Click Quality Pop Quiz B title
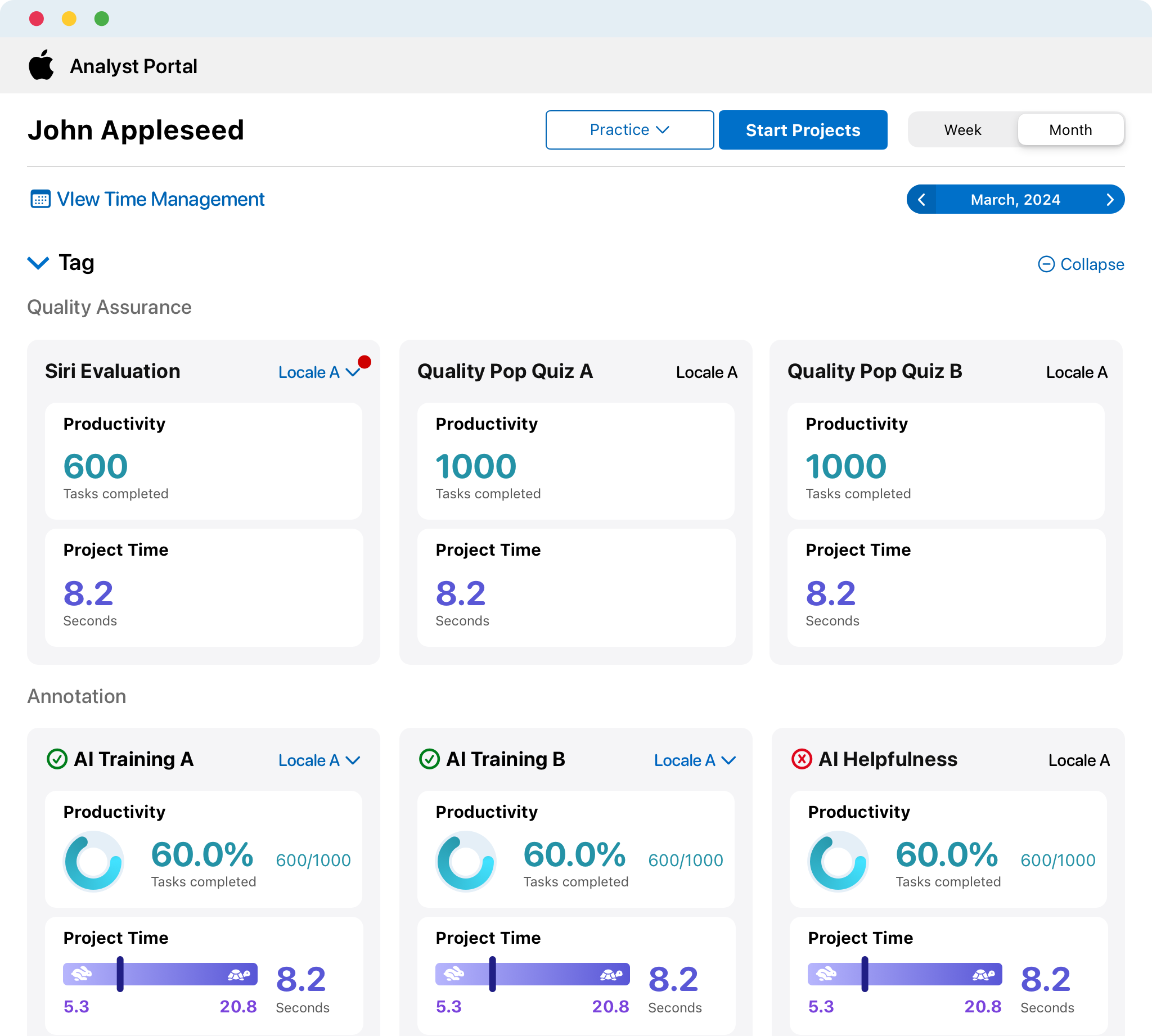The height and width of the screenshot is (1036, 1152). [x=875, y=371]
